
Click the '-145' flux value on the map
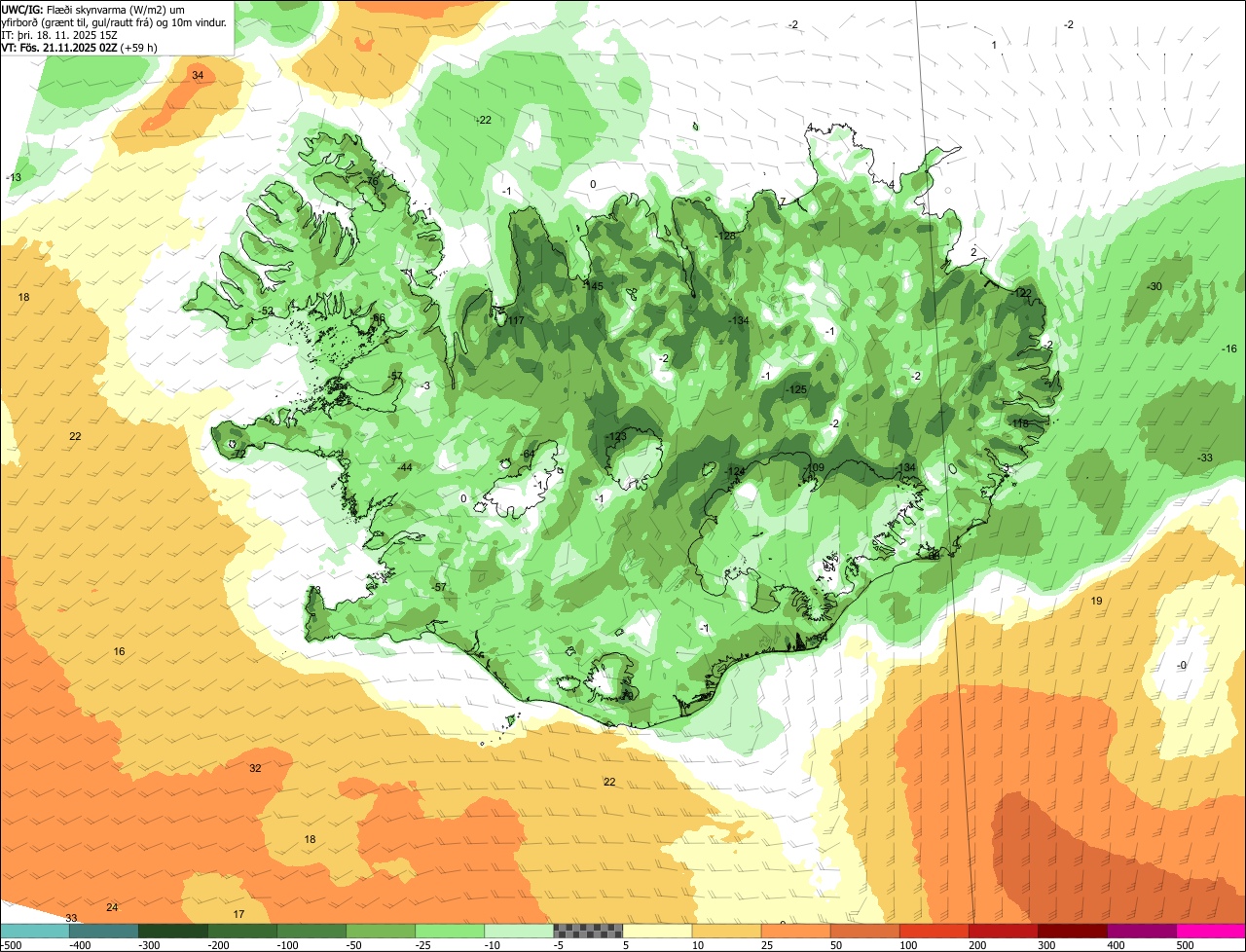(594, 286)
